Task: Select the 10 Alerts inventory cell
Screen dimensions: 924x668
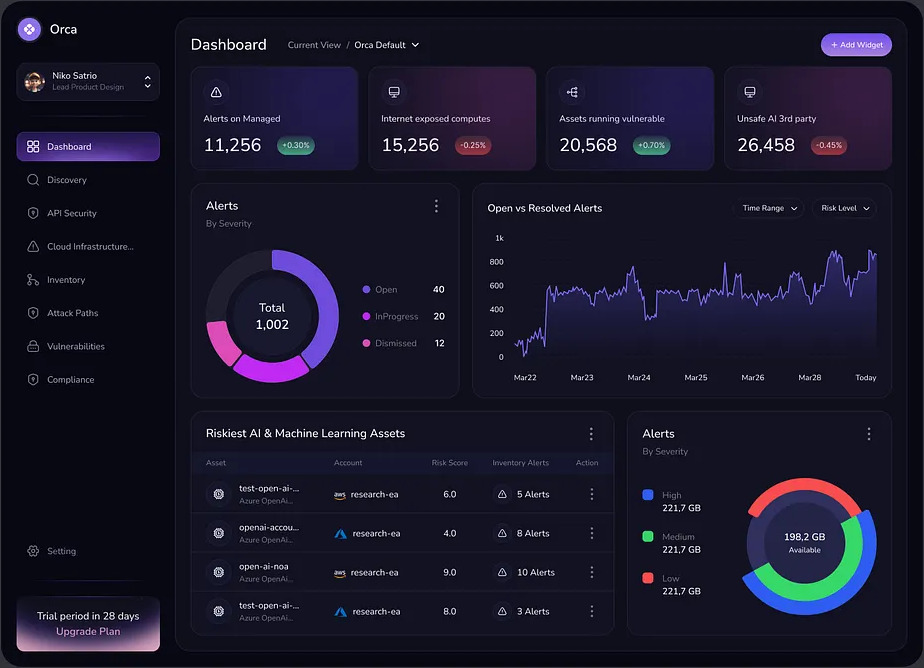Action: coord(526,572)
